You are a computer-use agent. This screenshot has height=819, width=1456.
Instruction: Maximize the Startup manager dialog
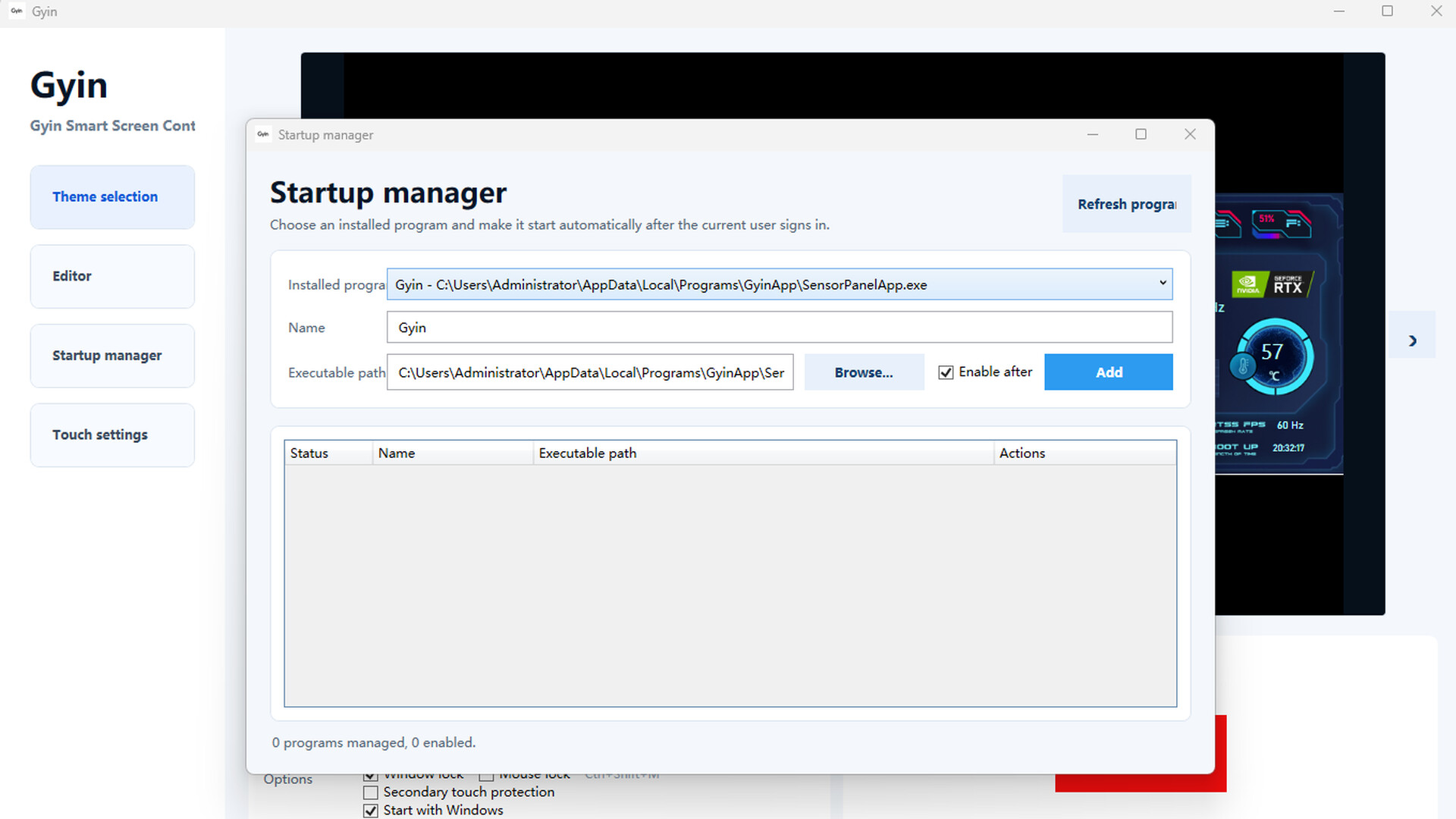(x=1141, y=134)
